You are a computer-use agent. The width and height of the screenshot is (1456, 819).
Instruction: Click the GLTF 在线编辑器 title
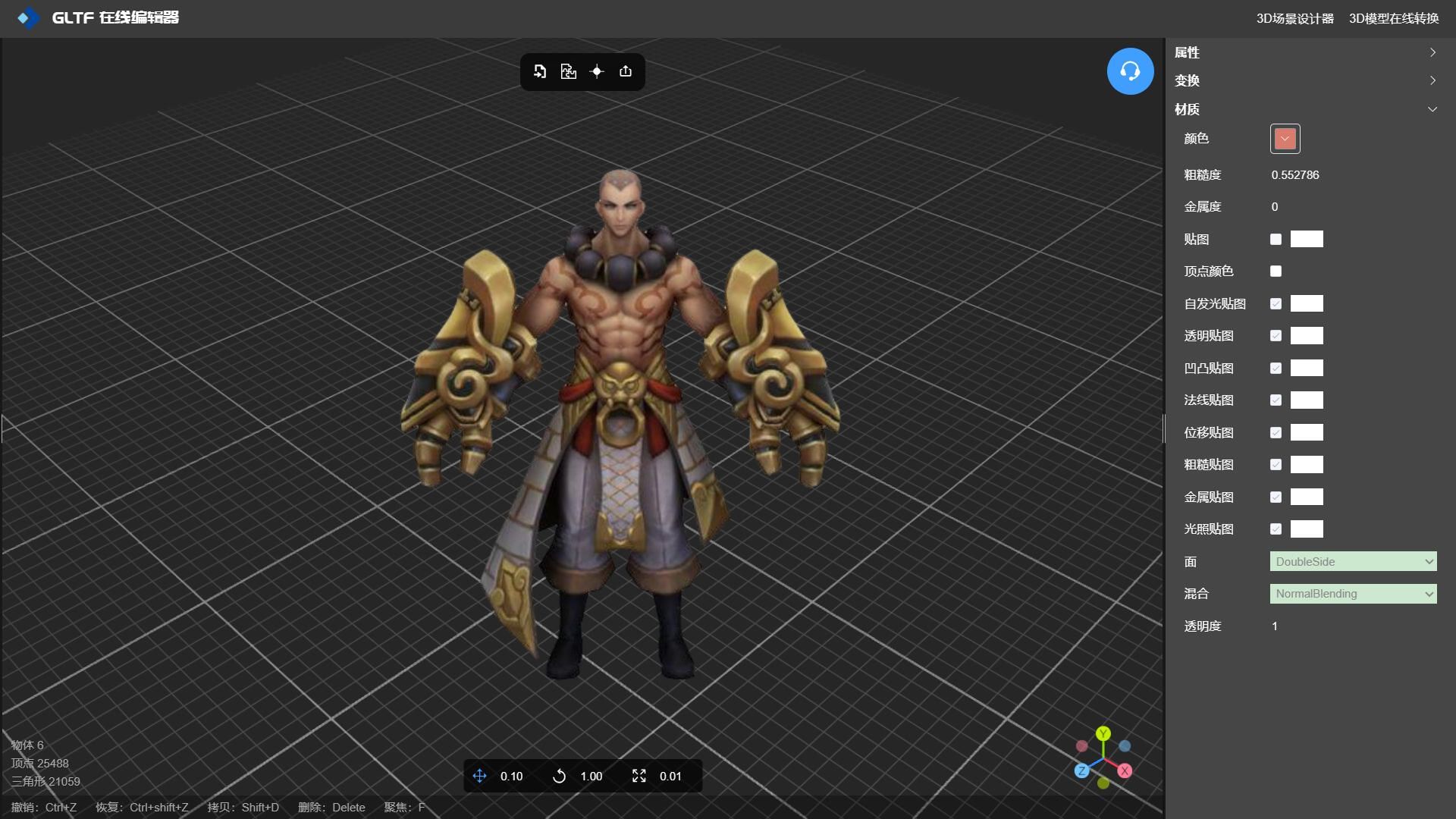click(115, 17)
